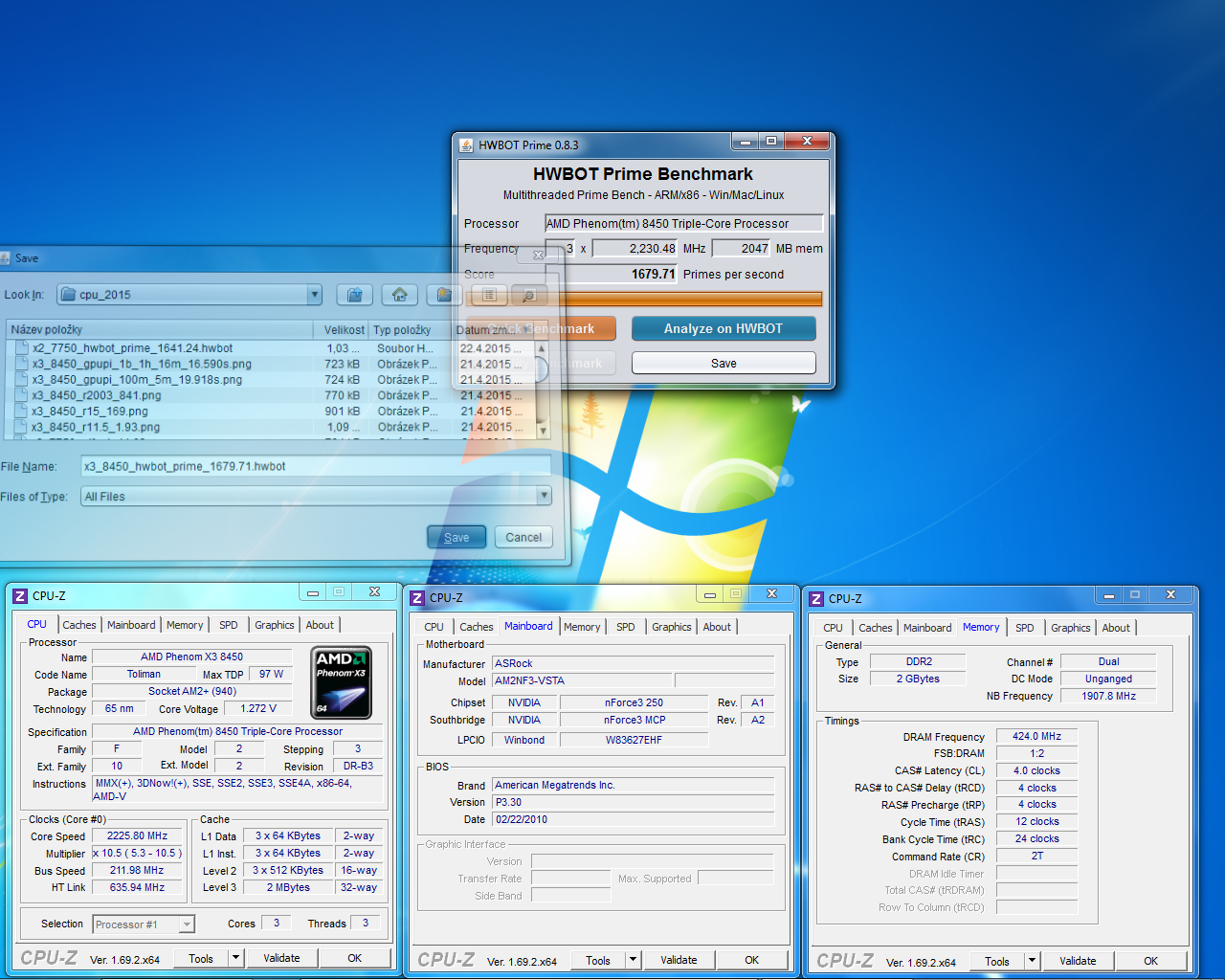Create a new folder in Save dialog

[x=443, y=295]
